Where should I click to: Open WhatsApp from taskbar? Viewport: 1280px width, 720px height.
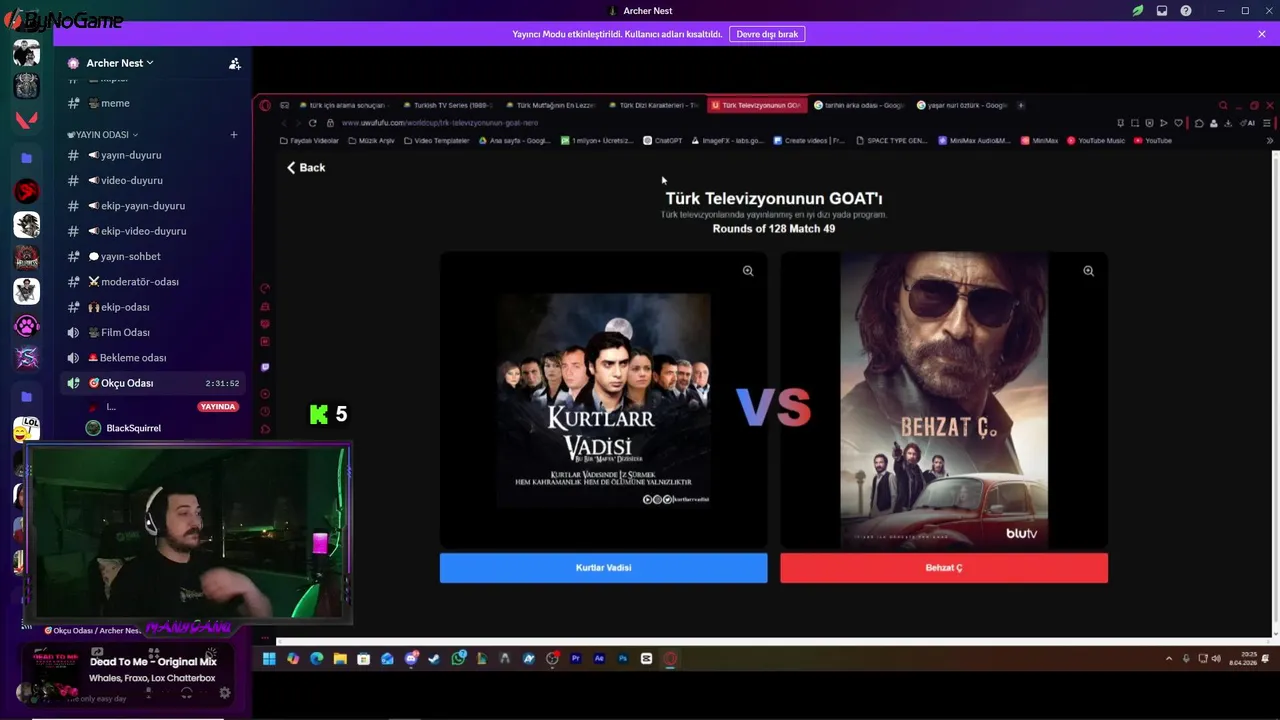pyautogui.click(x=458, y=659)
